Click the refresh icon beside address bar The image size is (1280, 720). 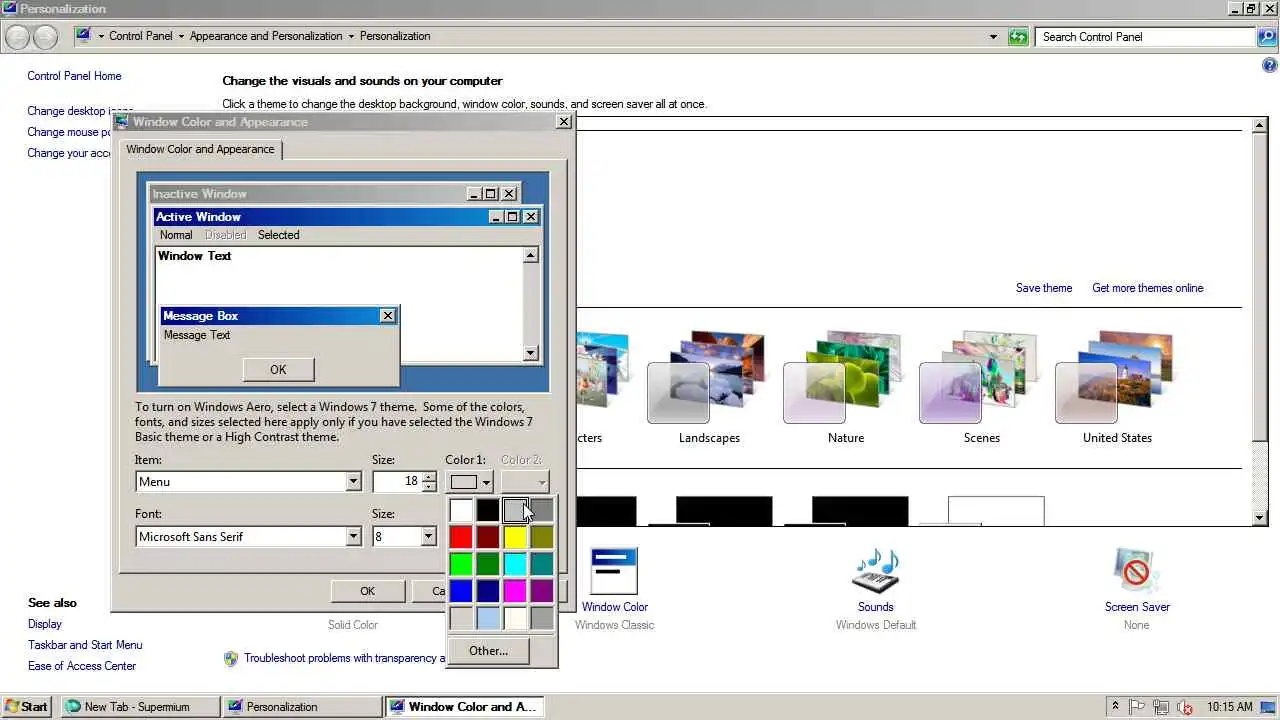pos(1018,37)
